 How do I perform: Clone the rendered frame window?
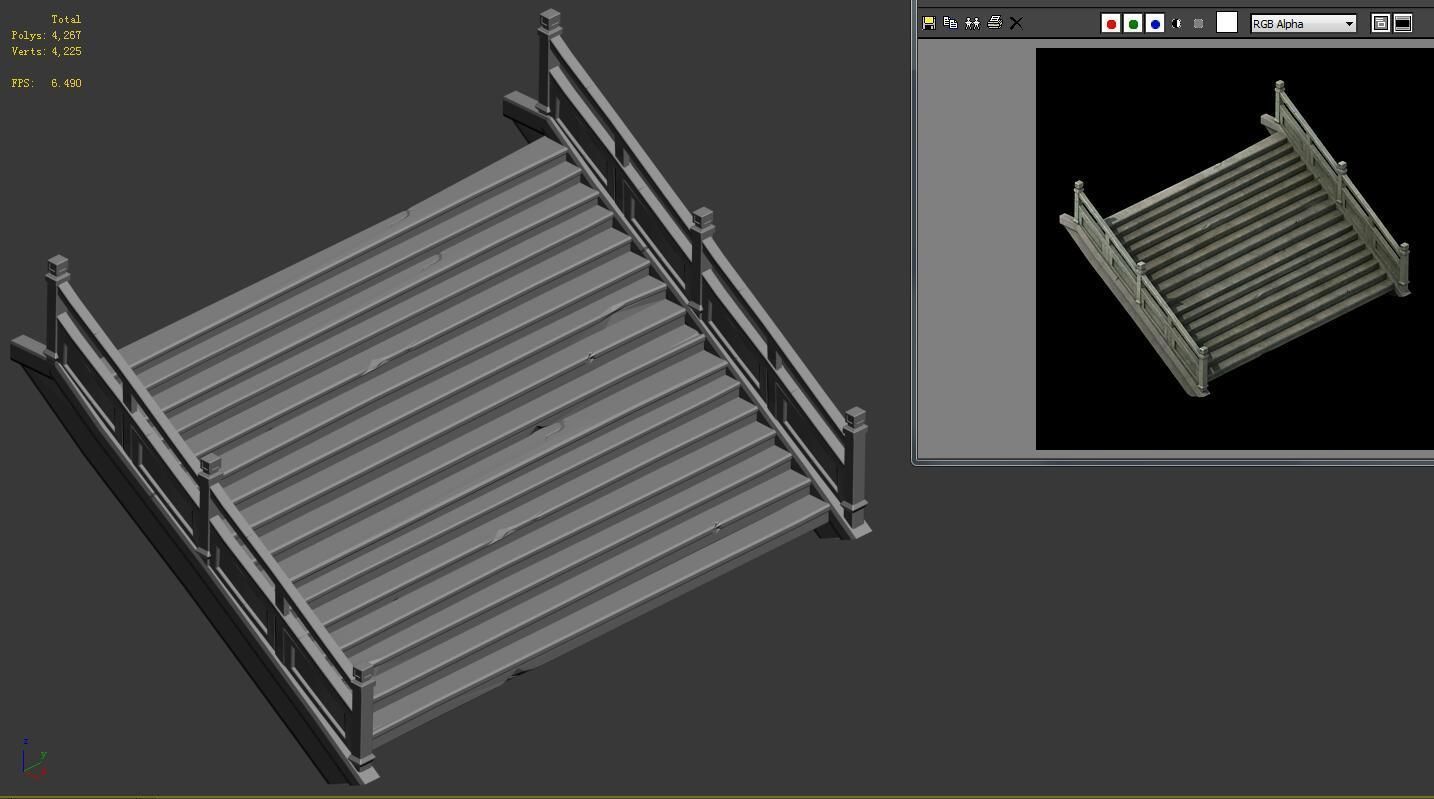tap(972, 23)
